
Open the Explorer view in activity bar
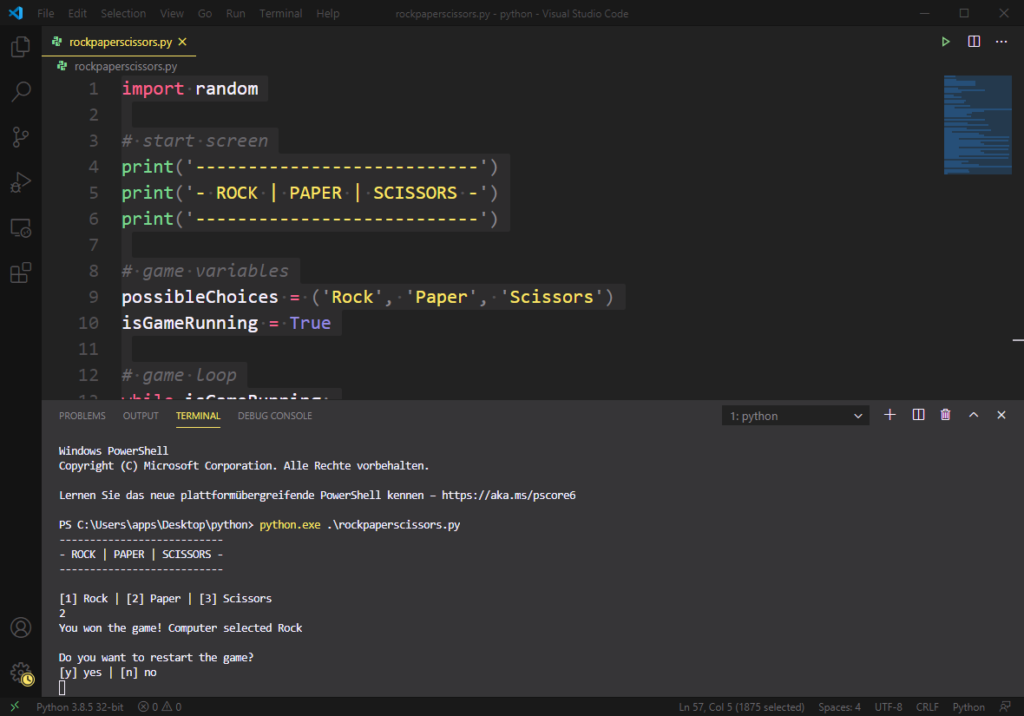pos(20,47)
